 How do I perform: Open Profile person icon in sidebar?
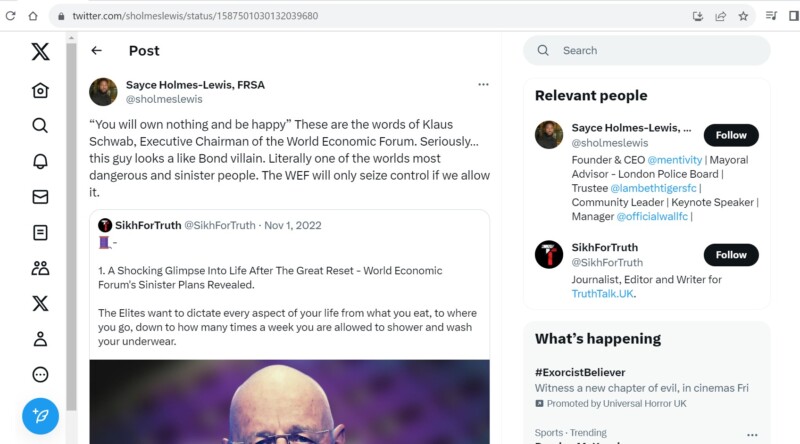40,339
